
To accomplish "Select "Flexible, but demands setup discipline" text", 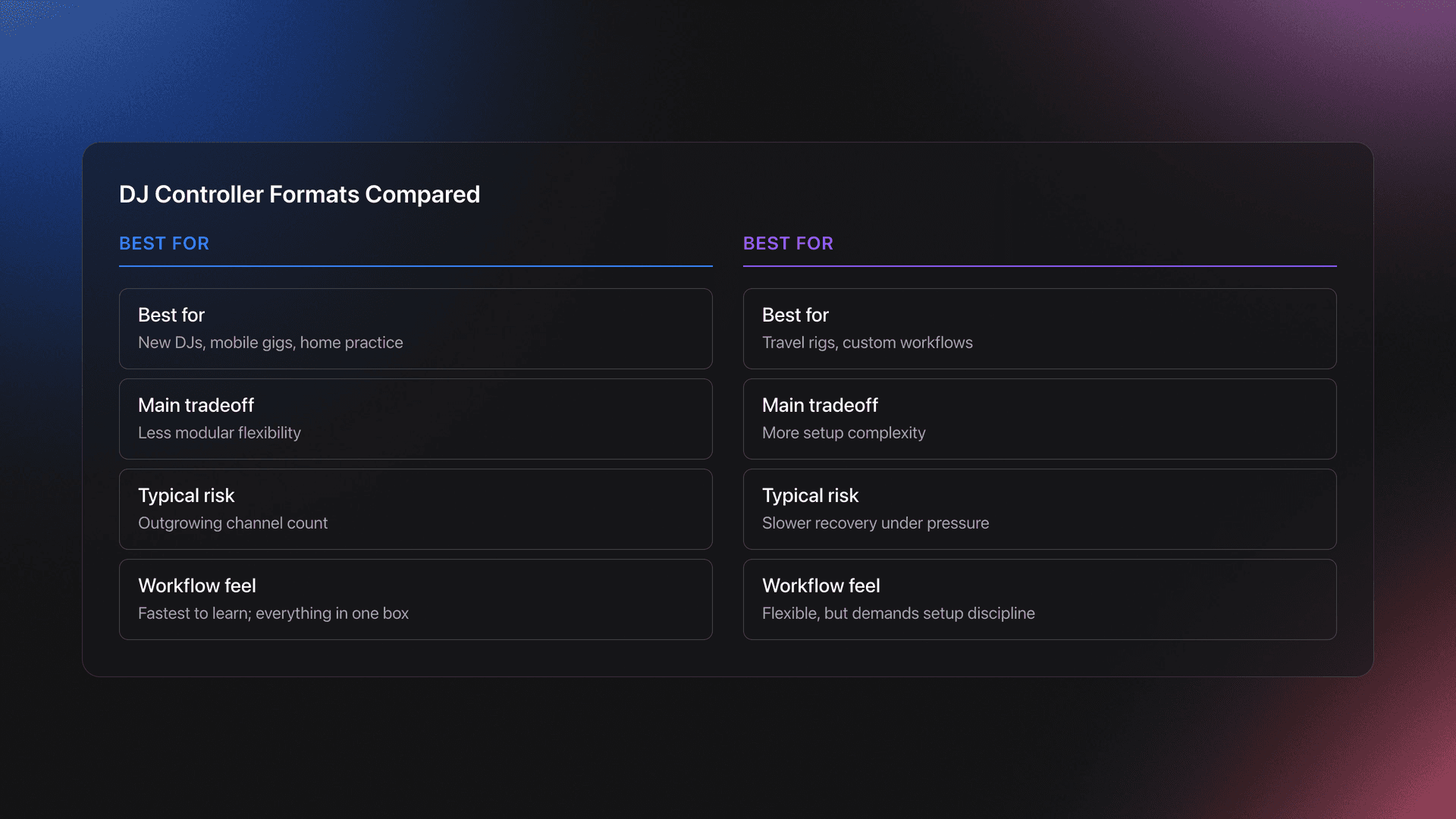I will [898, 613].
